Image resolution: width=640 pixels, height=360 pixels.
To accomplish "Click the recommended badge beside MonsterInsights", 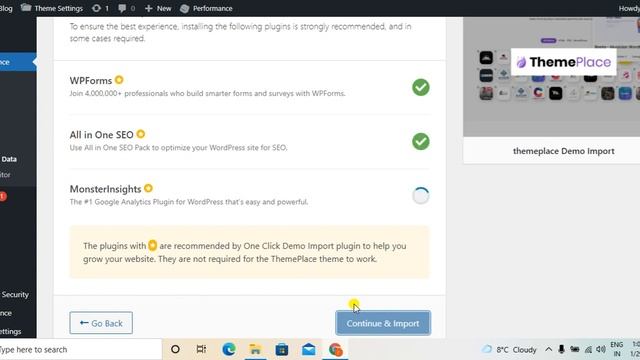I will pyautogui.click(x=148, y=188).
